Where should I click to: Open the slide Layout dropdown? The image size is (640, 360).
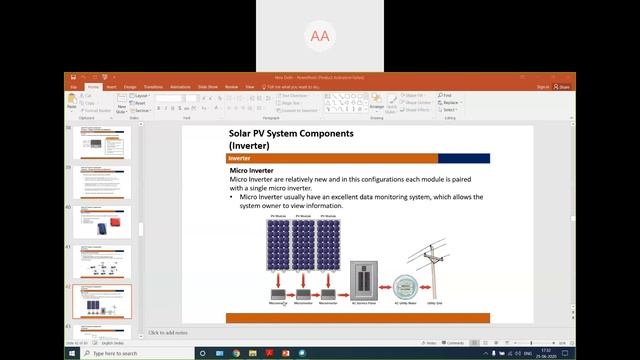(x=140, y=96)
